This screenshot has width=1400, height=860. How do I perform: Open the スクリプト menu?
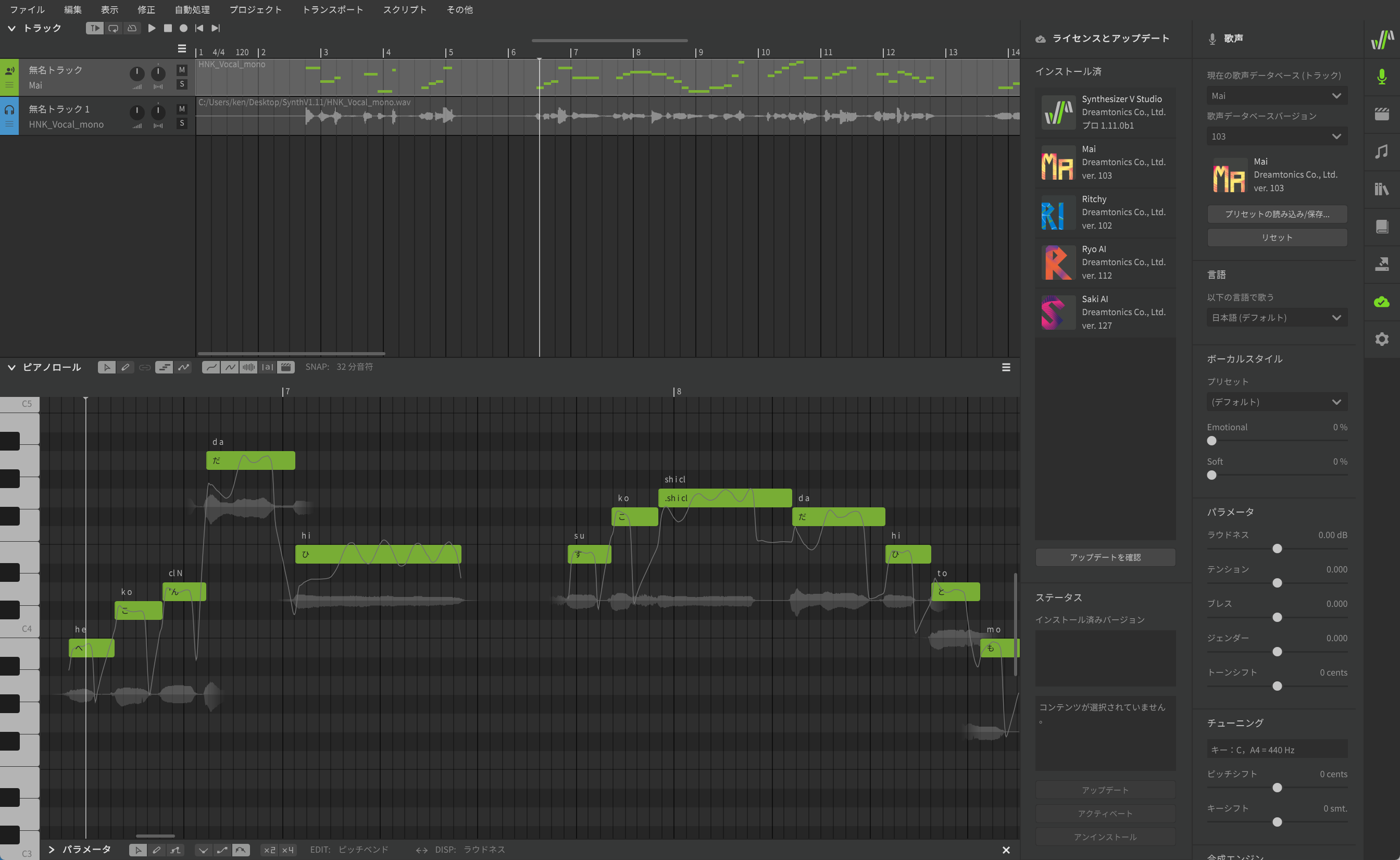pos(404,9)
